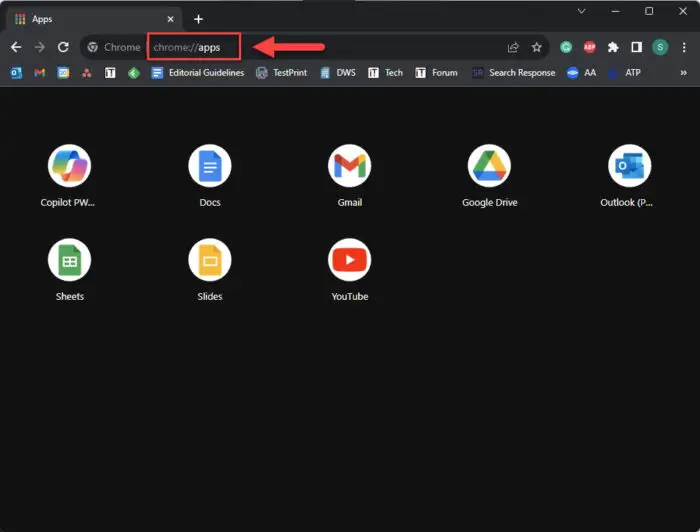The width and height of the screenshot is (700, 532).
Task: Minimize the Chrome window
Action: [x=616, y=11]
